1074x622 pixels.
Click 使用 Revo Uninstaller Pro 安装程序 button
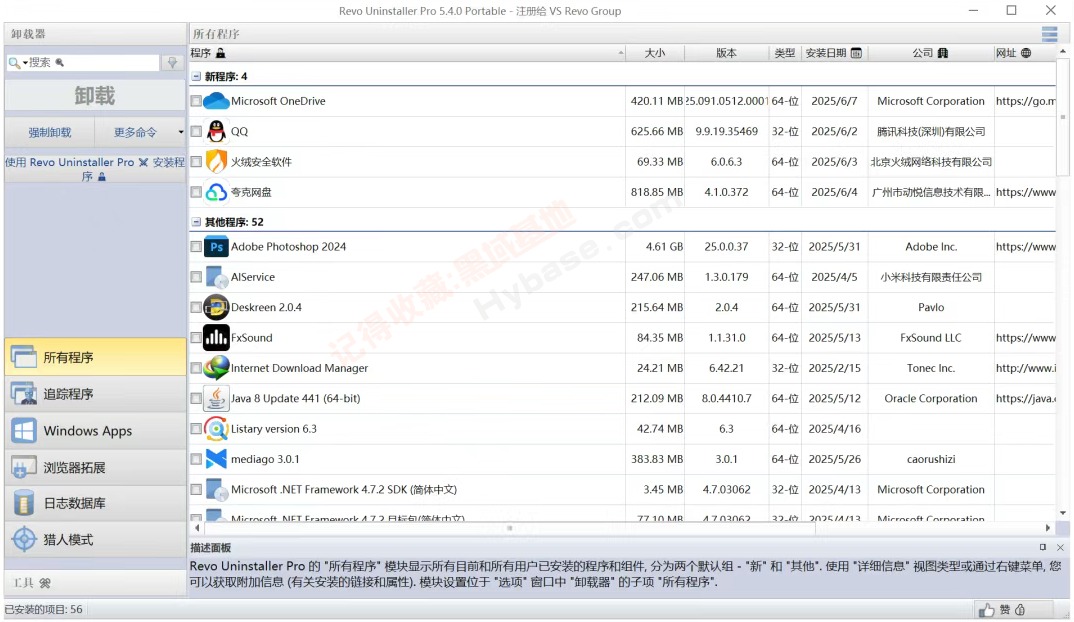(95, 169)
